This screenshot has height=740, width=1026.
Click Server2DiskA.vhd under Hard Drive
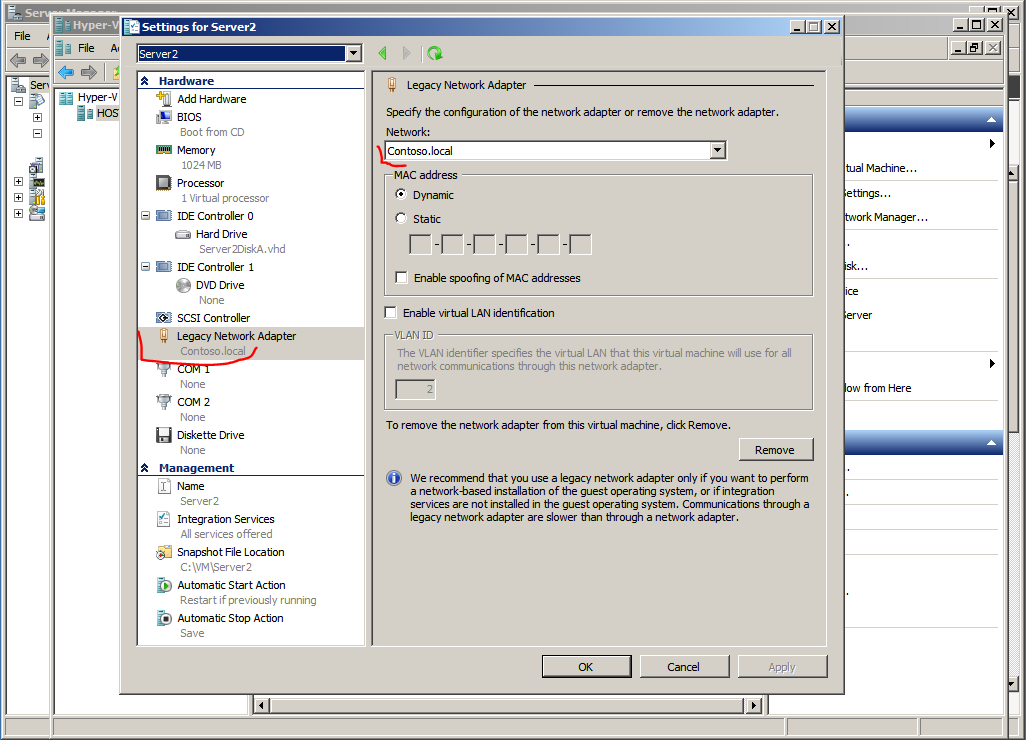[x=242, y=249]
